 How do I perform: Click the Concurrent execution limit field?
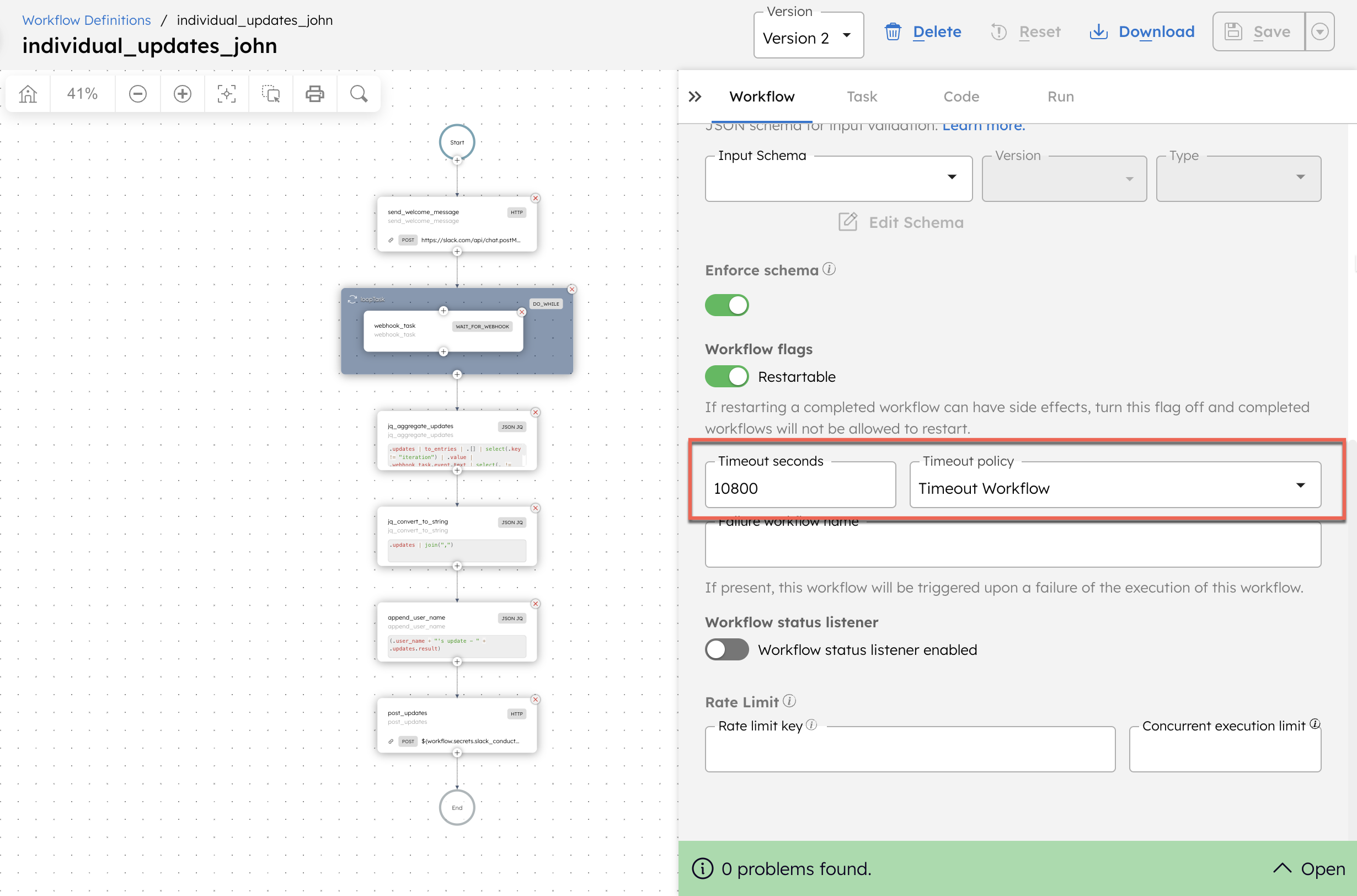tap(1225, 750)
